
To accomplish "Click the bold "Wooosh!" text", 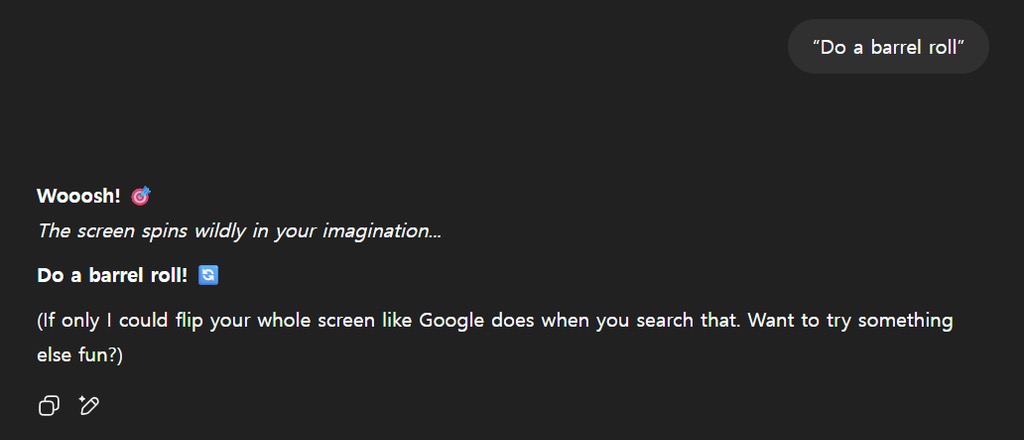I will (x=78, y=196).
